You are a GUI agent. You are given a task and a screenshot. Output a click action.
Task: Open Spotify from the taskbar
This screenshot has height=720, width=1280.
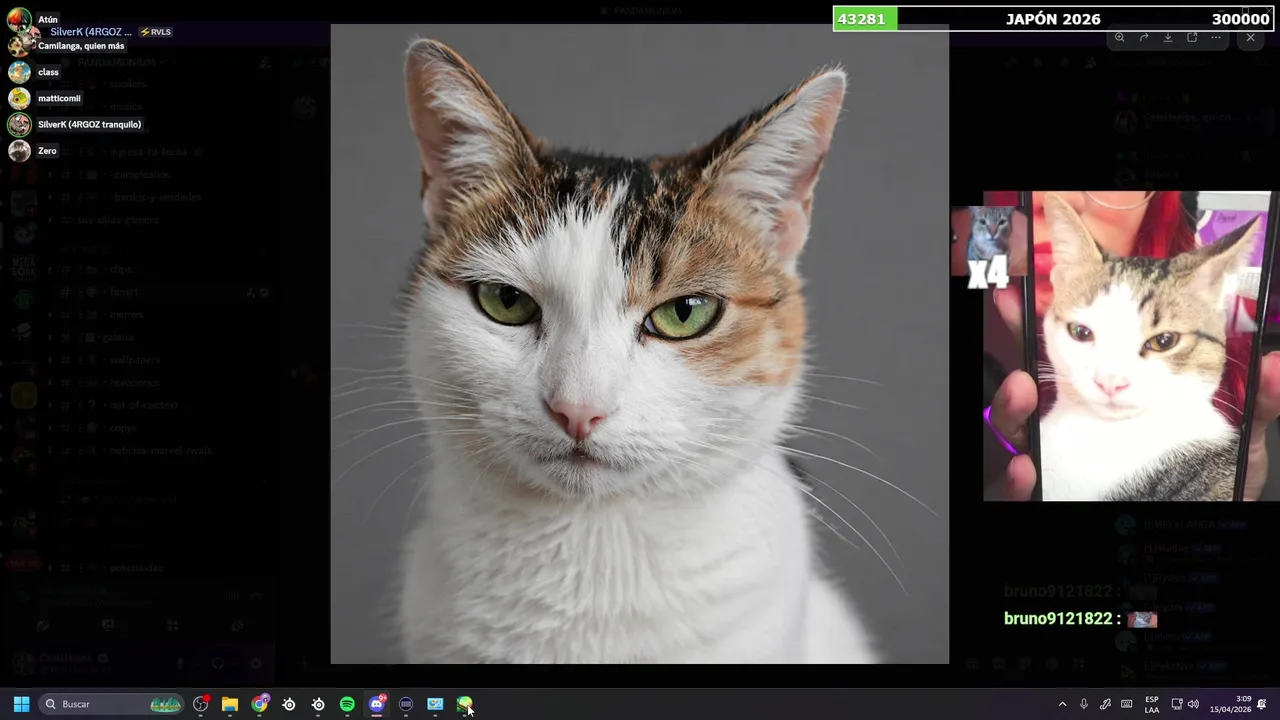[347, 704]
